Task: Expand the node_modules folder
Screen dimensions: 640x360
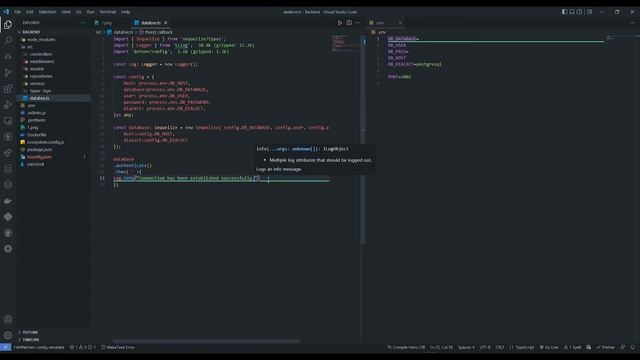Action: pyautogui.click(x=41, y=40)
